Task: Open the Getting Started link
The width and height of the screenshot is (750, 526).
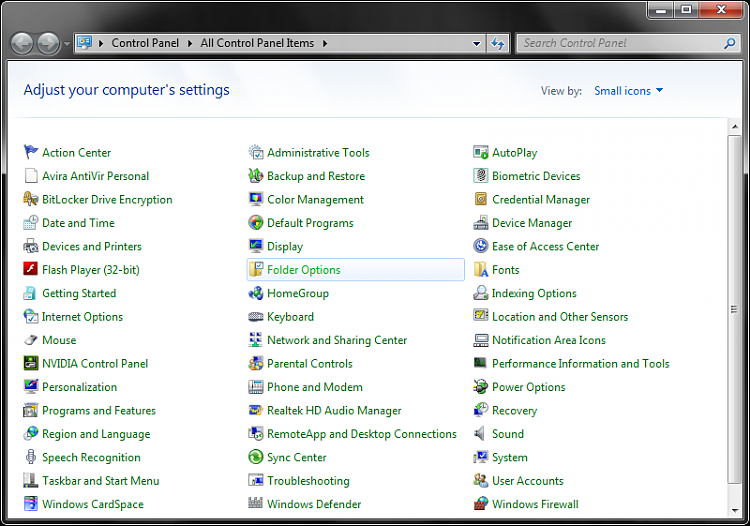Action: pos(79,293)
